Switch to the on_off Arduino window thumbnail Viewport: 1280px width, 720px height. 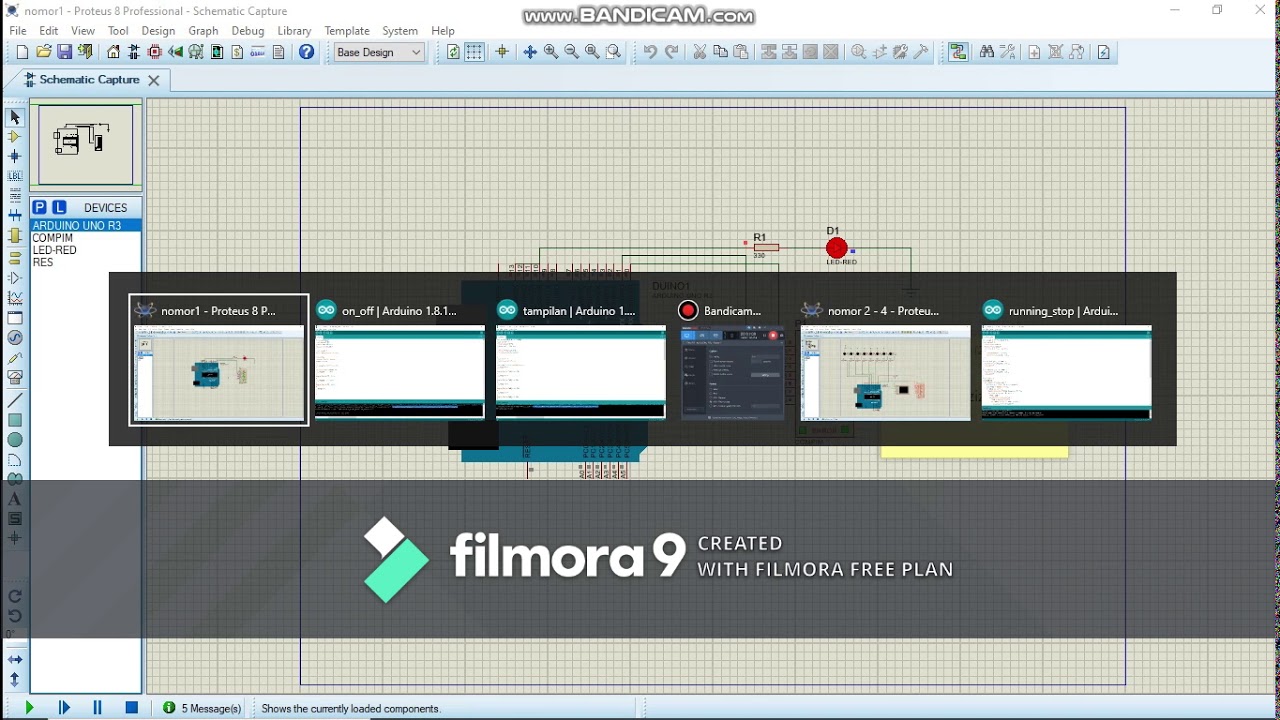(x=399, y=360)
